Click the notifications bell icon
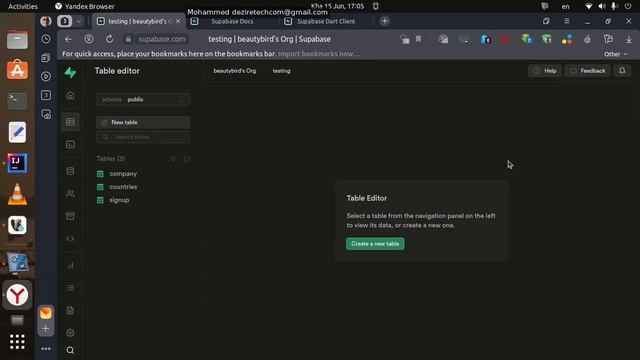The height and width of the screenshot is (360, 640). click(x=622, y=71)
